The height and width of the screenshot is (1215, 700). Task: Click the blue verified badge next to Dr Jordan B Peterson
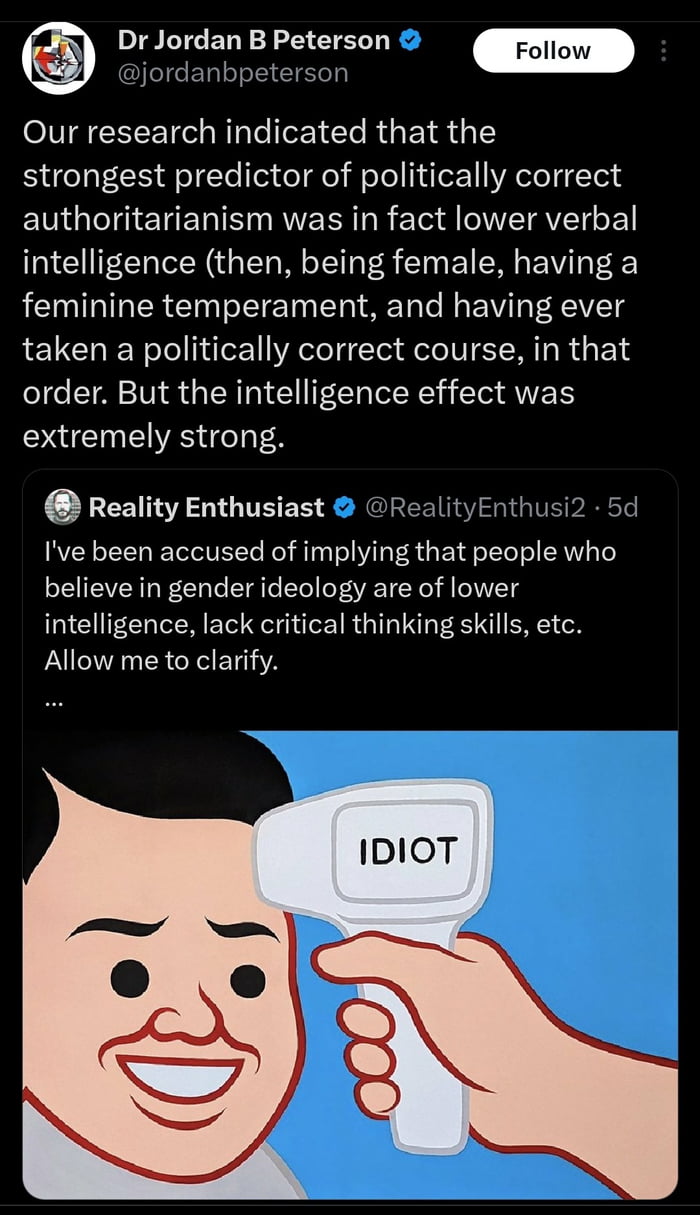pyautogui.click(x=409, y=40)
